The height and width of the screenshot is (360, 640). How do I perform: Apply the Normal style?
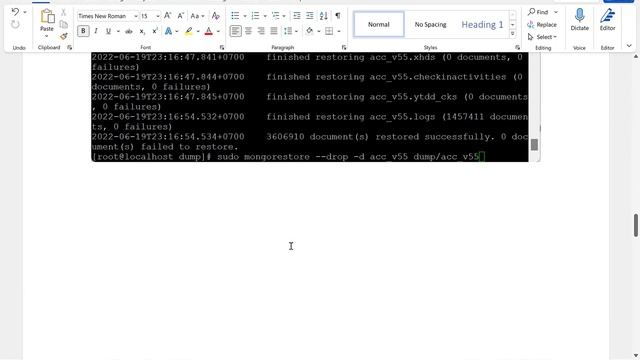pyautogui.click(x=379, y=24)
